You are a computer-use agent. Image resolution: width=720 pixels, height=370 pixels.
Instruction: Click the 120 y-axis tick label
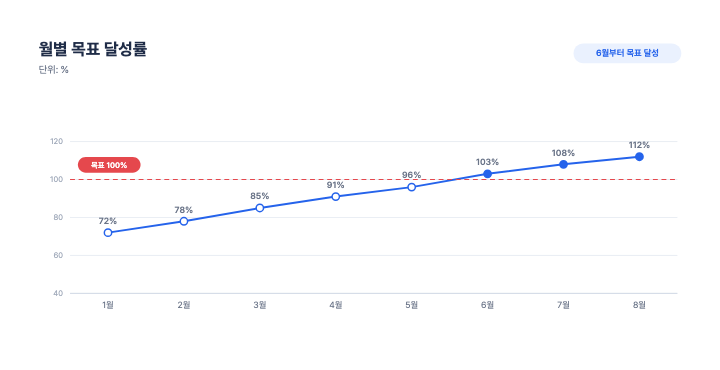coord(56,141)
